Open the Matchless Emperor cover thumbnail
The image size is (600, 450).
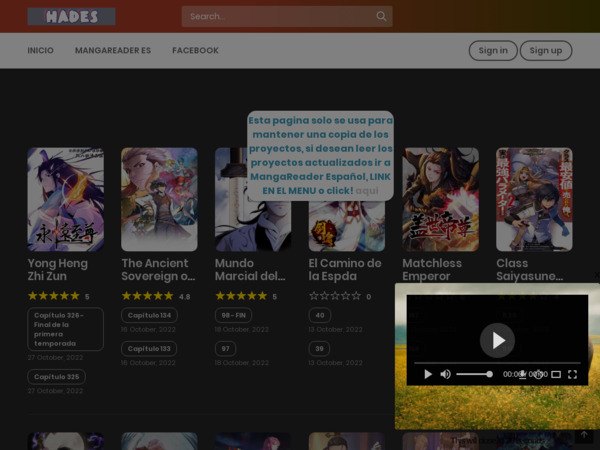(x=440, y=199)
